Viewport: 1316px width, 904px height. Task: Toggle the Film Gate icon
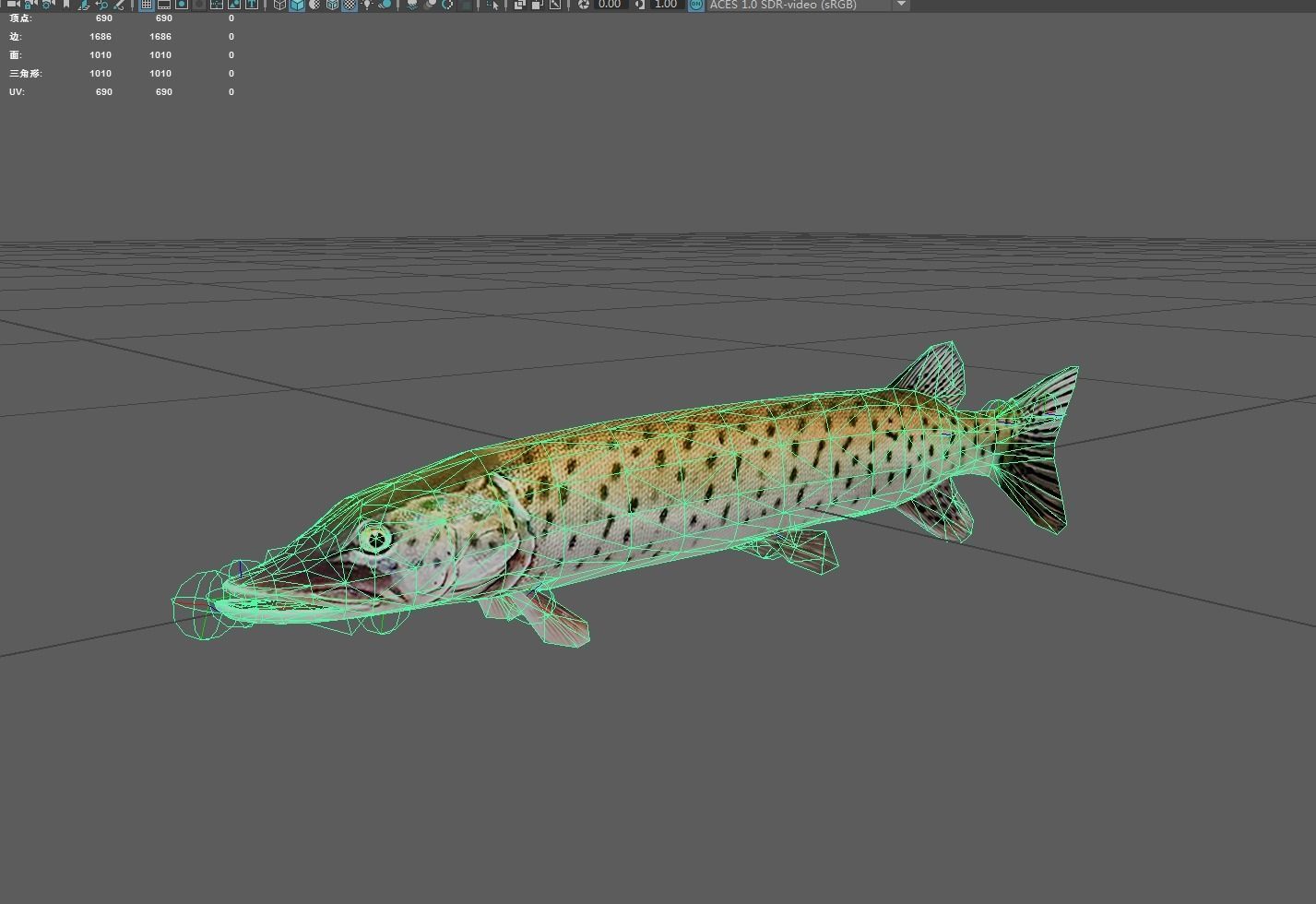(164, 5)
